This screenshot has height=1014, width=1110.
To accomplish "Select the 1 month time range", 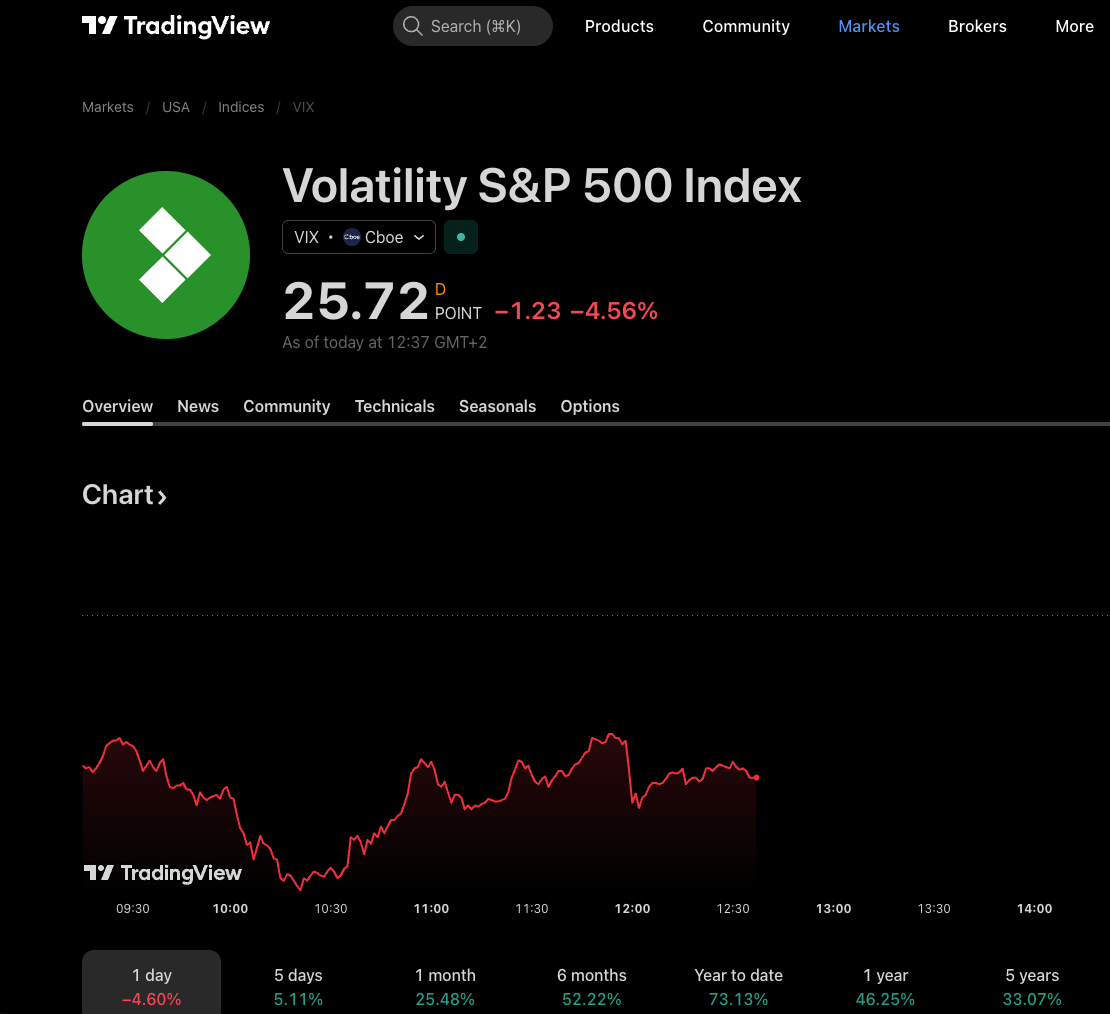I will (x=445, y=986).
